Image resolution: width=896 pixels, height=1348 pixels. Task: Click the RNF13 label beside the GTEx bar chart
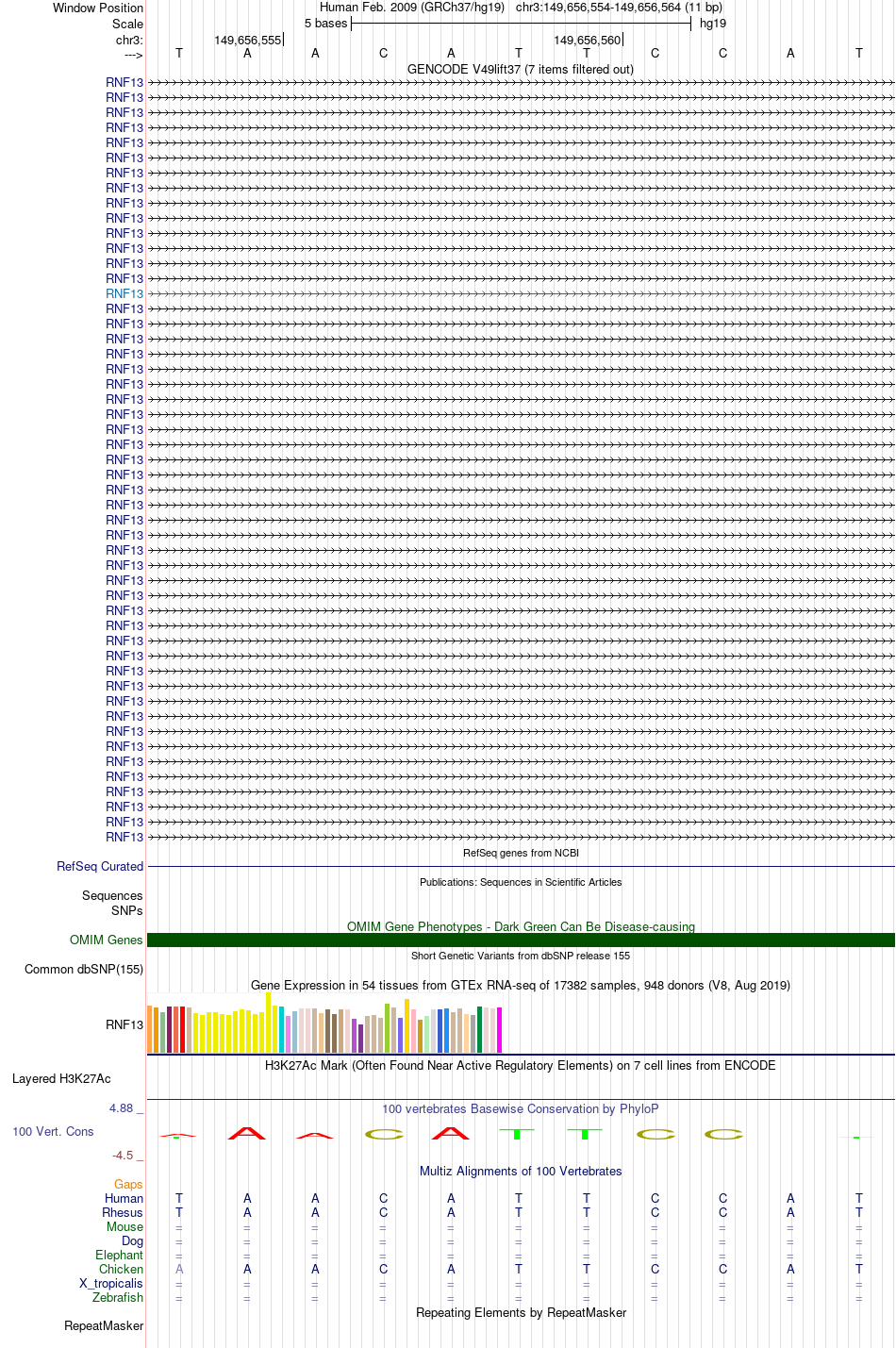click(124, 1024)
